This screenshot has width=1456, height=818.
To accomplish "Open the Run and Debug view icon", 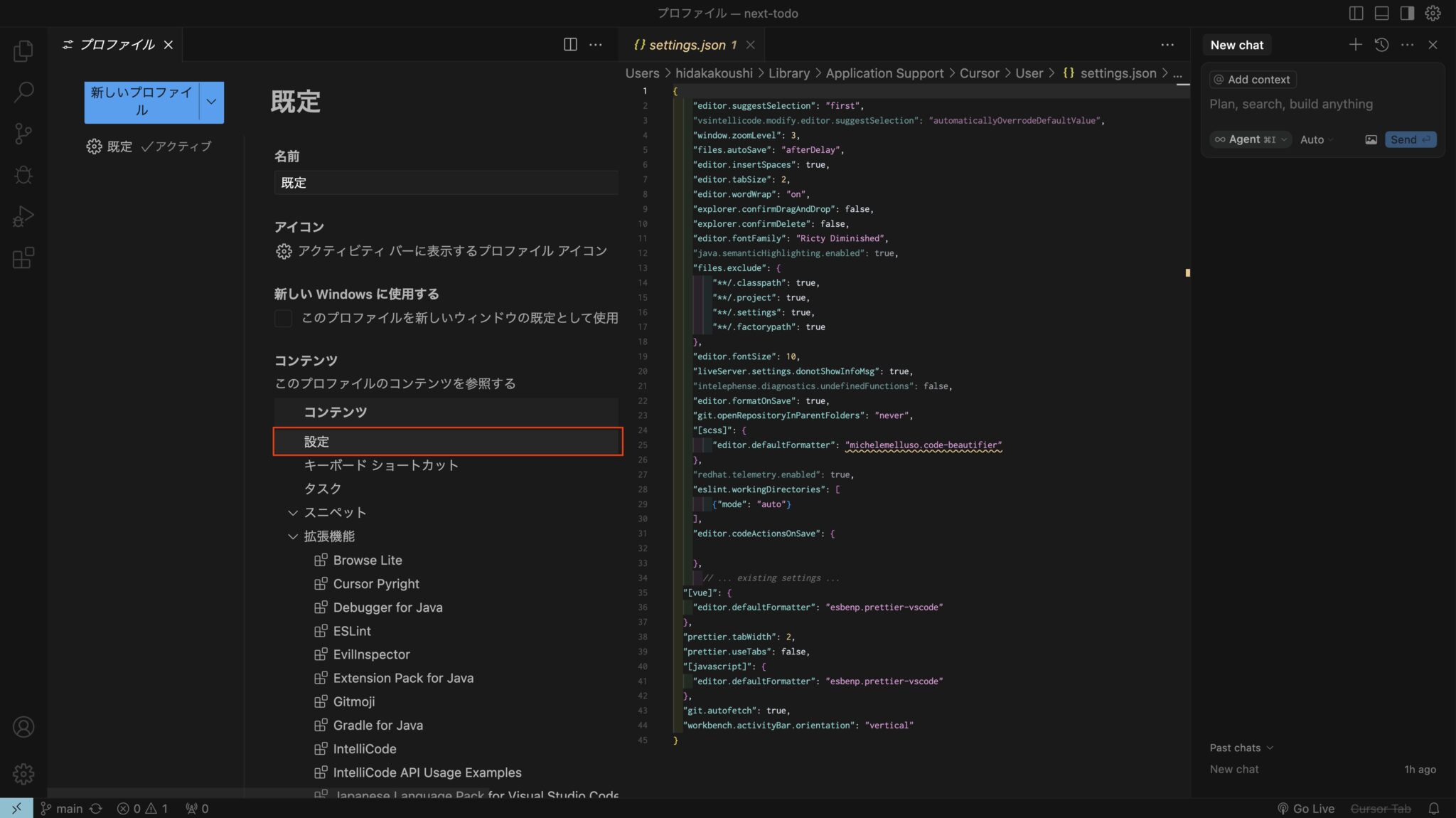I will click(23, 217).
